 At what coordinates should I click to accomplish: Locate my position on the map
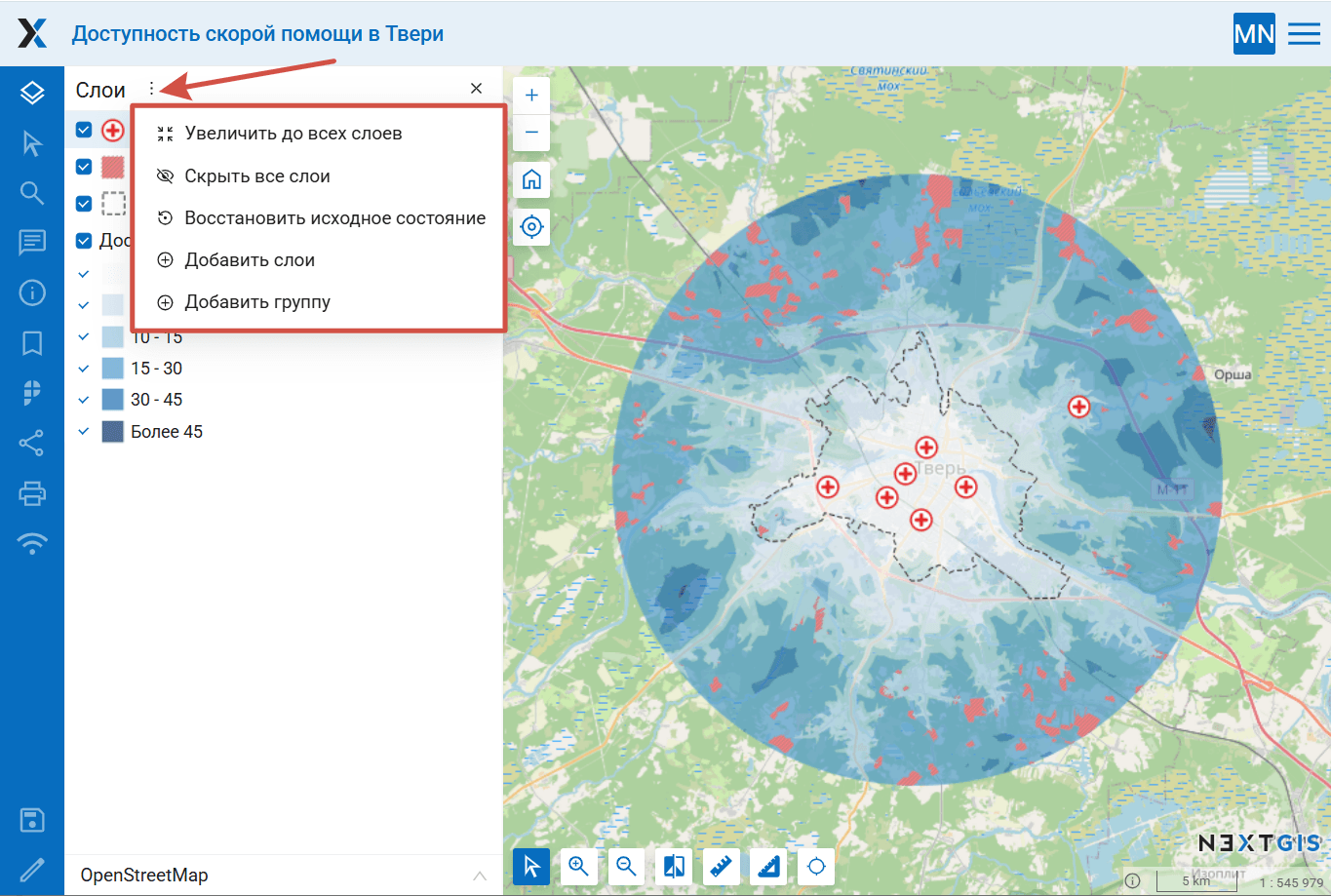pyautogui.click(x=531, y=227)
